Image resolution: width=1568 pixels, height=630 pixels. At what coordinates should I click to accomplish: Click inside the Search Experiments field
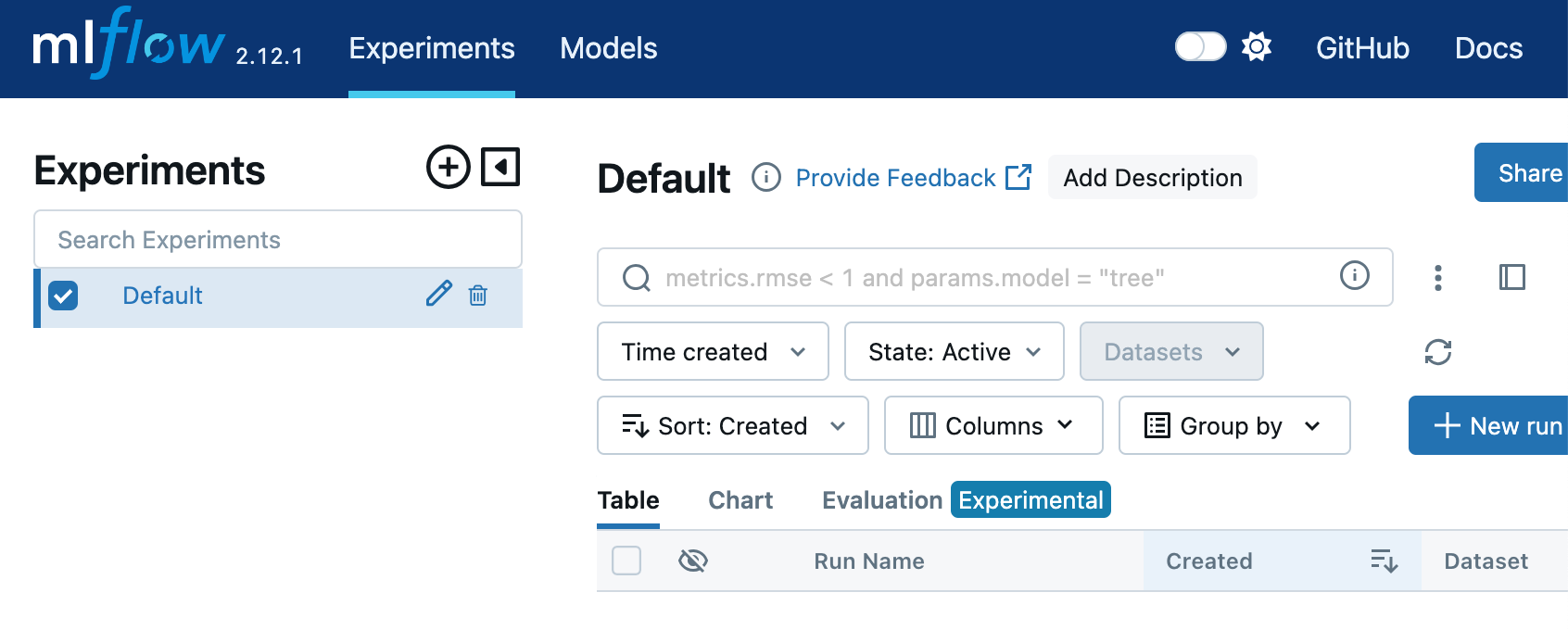click(277, 240)
